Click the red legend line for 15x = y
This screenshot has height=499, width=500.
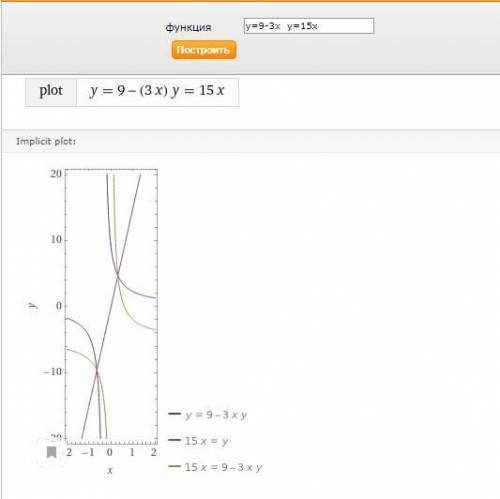[174, 440]
